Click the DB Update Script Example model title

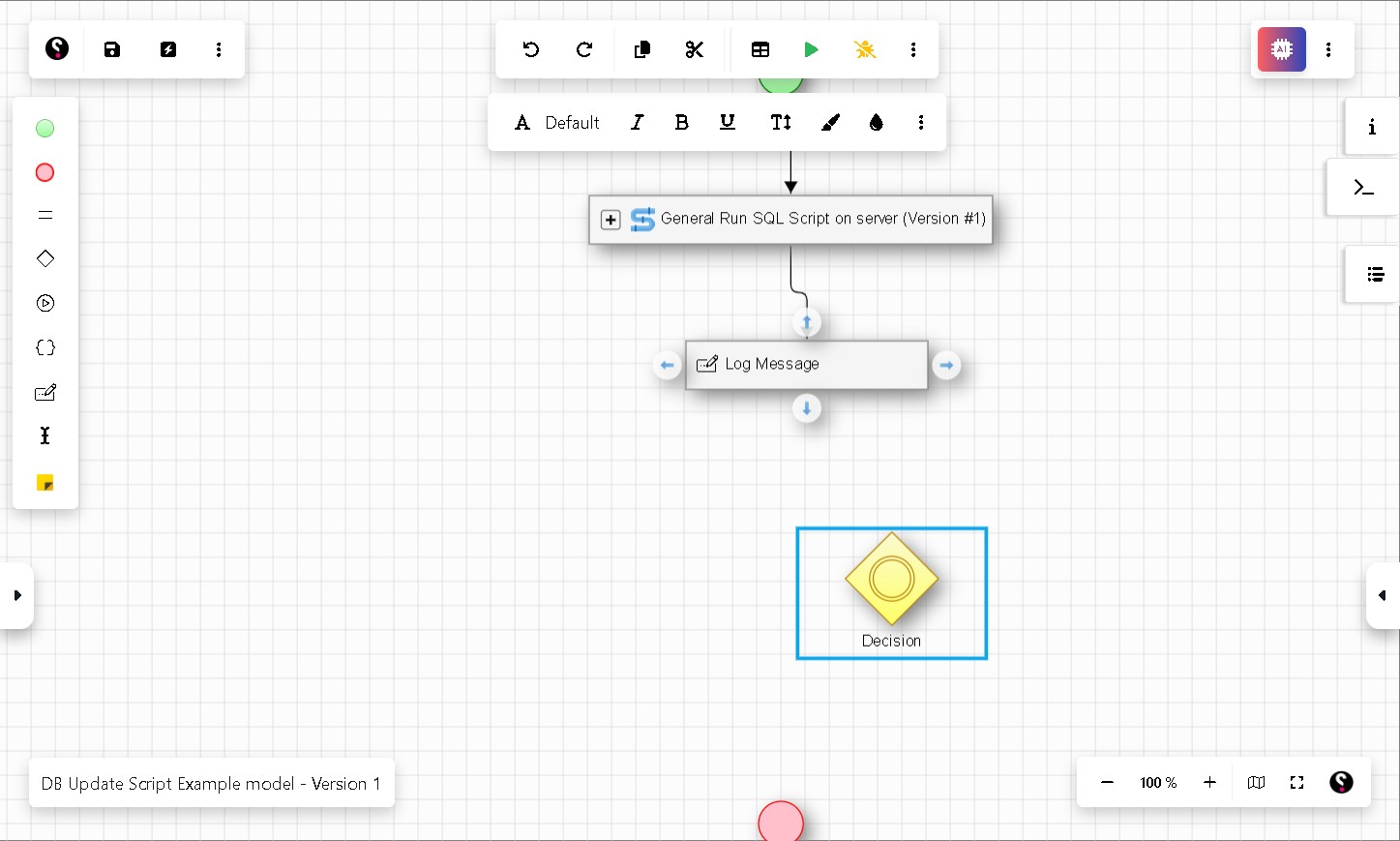(211, 783)
